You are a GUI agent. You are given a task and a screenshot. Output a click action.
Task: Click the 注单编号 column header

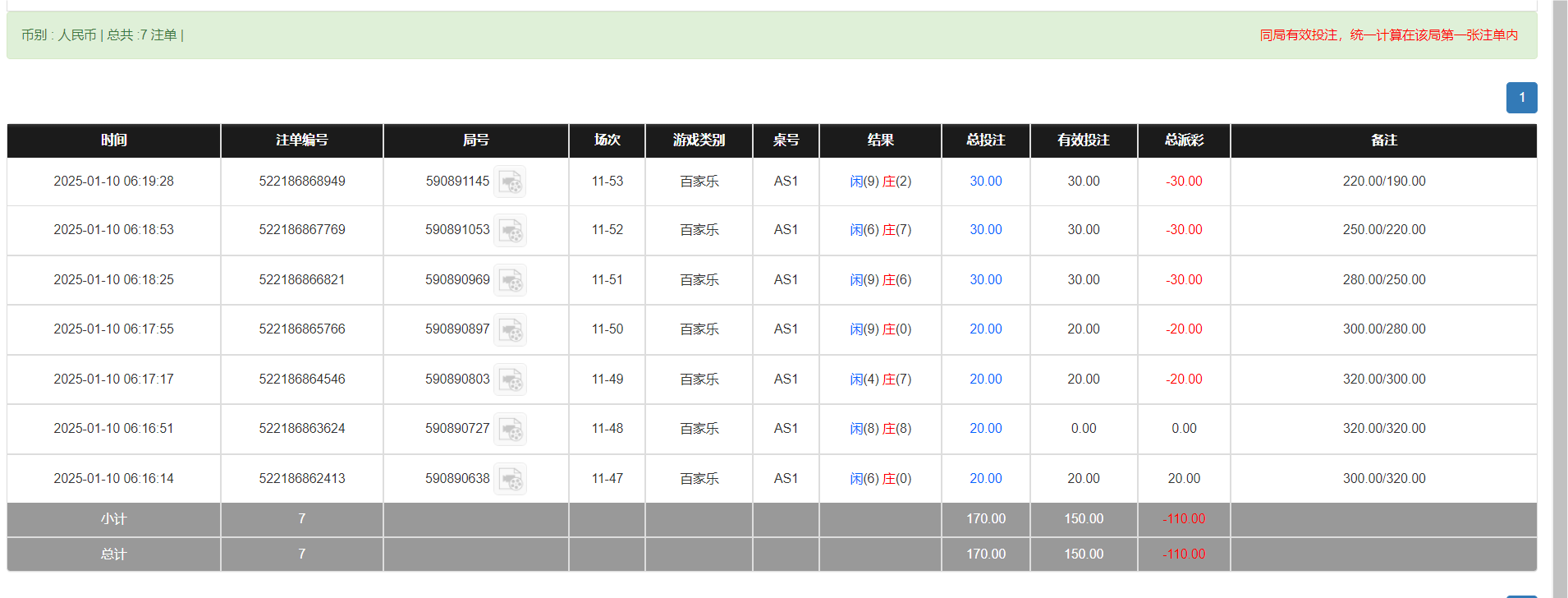pos(302,140)
